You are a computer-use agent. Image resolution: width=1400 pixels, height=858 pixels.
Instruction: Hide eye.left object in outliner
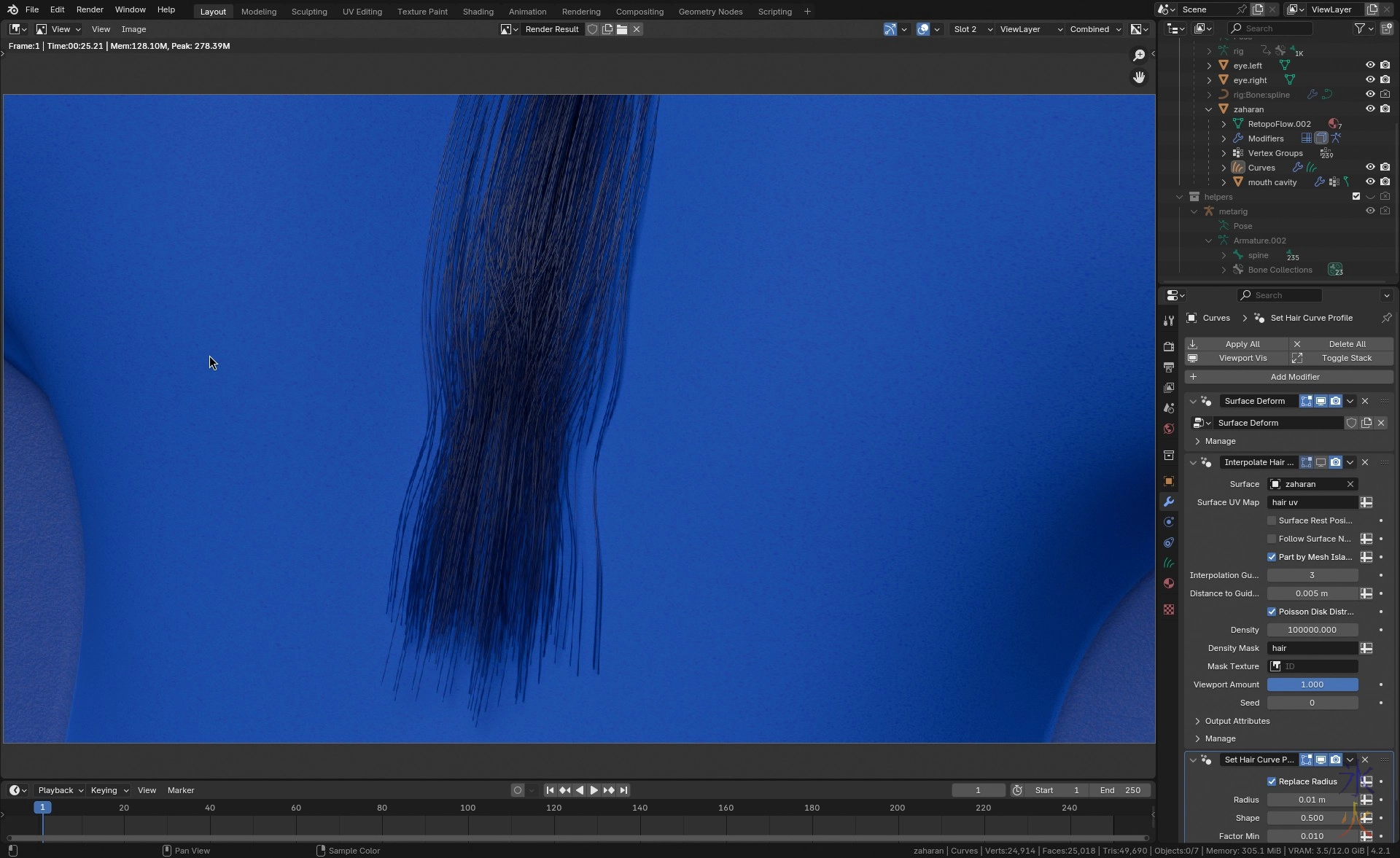click(x=1370, y=66)
